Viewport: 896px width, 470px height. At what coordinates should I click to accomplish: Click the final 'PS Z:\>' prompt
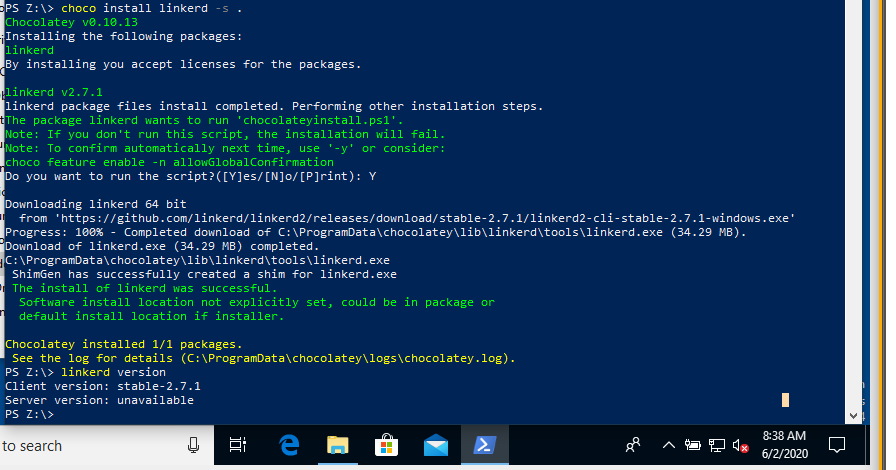[29, 415]
